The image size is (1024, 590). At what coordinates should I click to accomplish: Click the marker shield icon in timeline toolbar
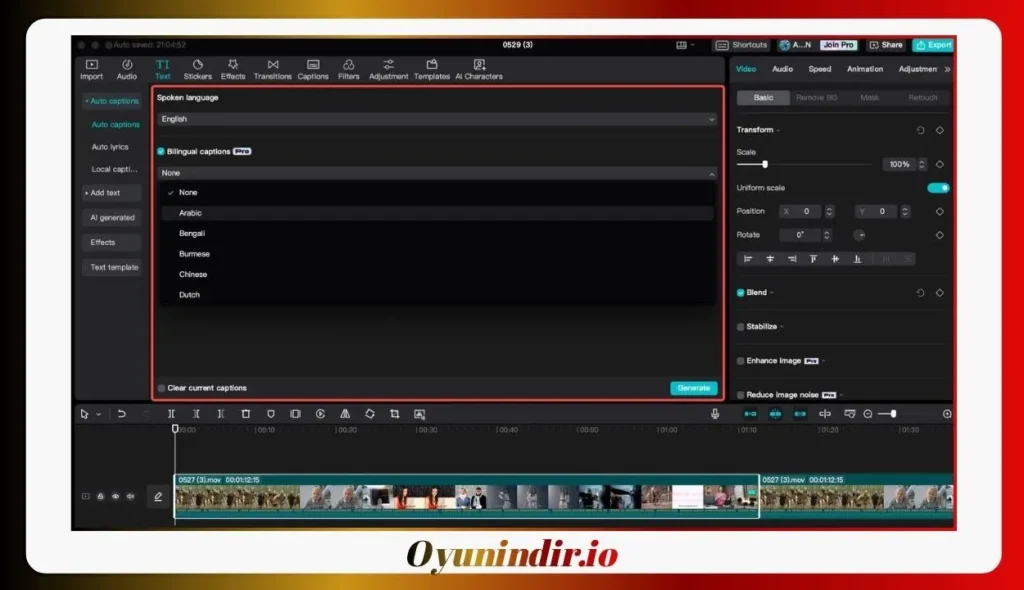pos(270,414)
